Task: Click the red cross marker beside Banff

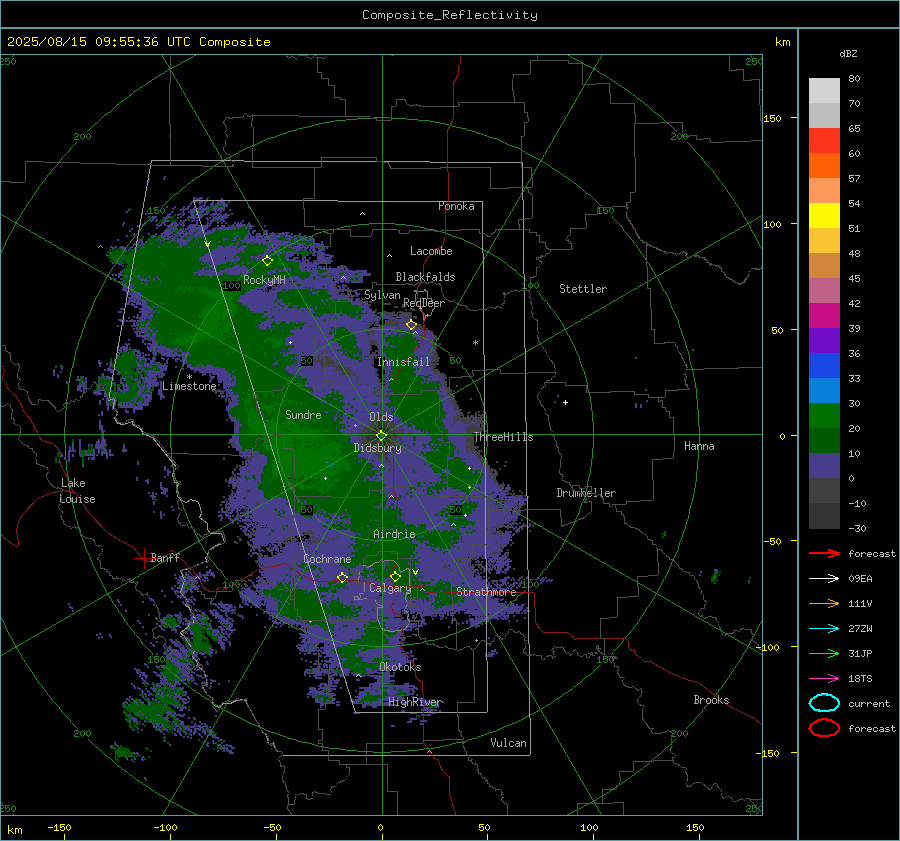Action: [142, 558]
